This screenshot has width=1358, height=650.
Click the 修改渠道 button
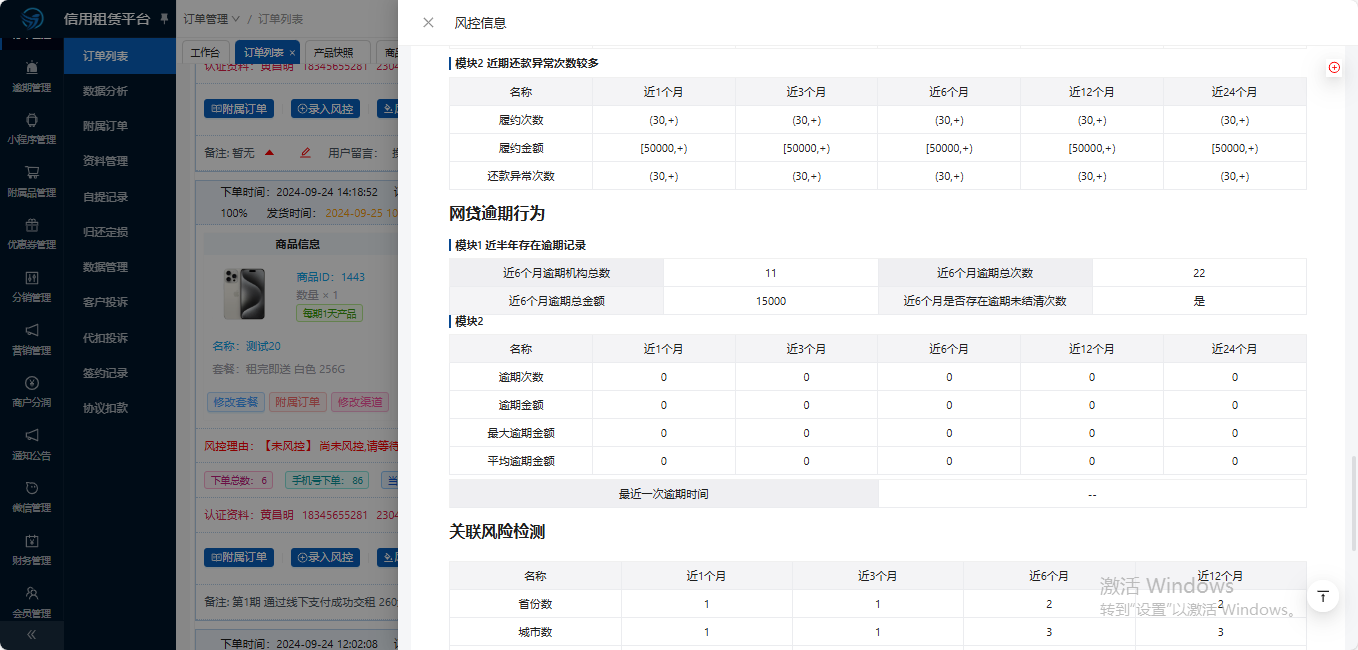[360, 402]
